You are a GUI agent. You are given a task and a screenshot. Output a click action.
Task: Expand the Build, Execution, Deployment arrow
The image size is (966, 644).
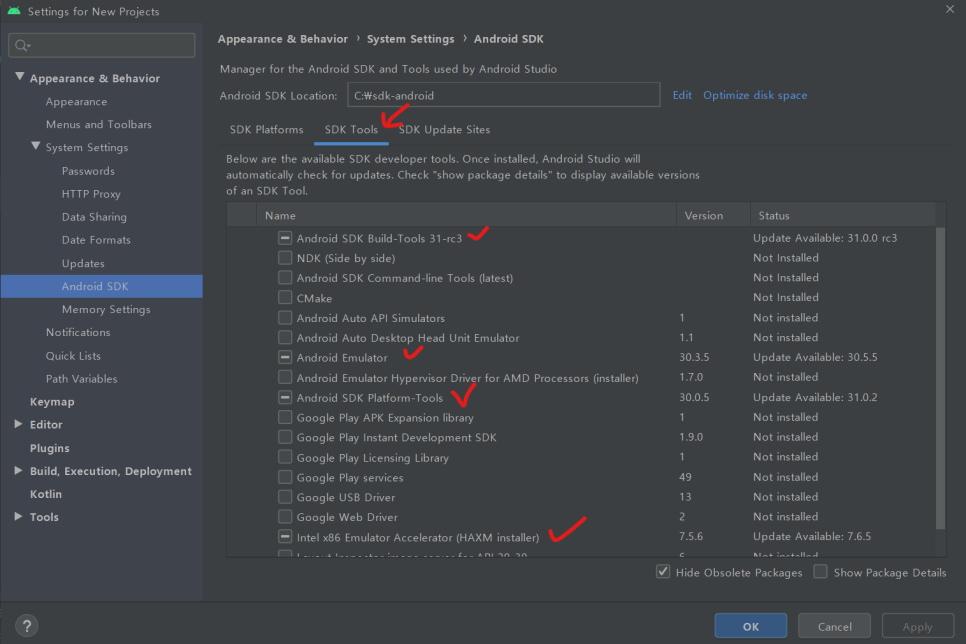18,470
